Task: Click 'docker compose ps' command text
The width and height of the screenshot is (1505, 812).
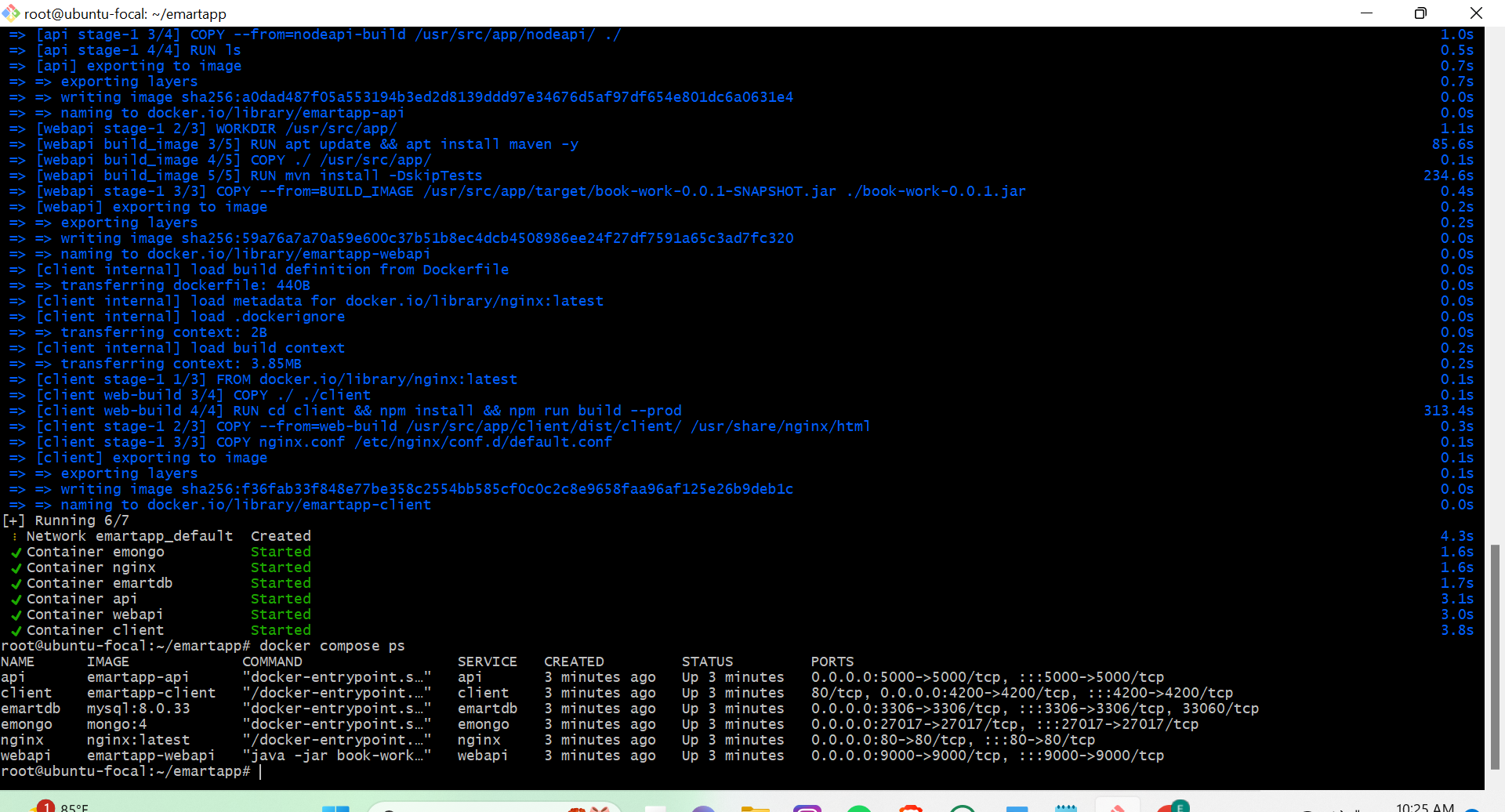Action: tap(332, 646)
